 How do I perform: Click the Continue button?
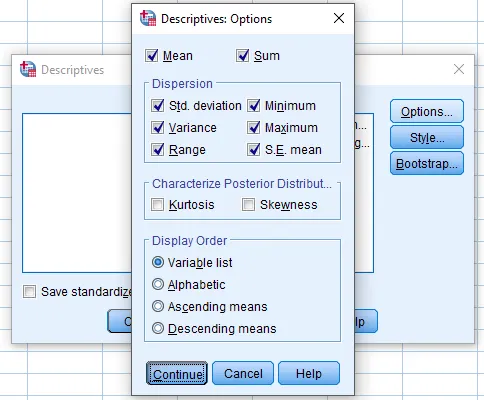pyautogui.click(x=177, y=373)
